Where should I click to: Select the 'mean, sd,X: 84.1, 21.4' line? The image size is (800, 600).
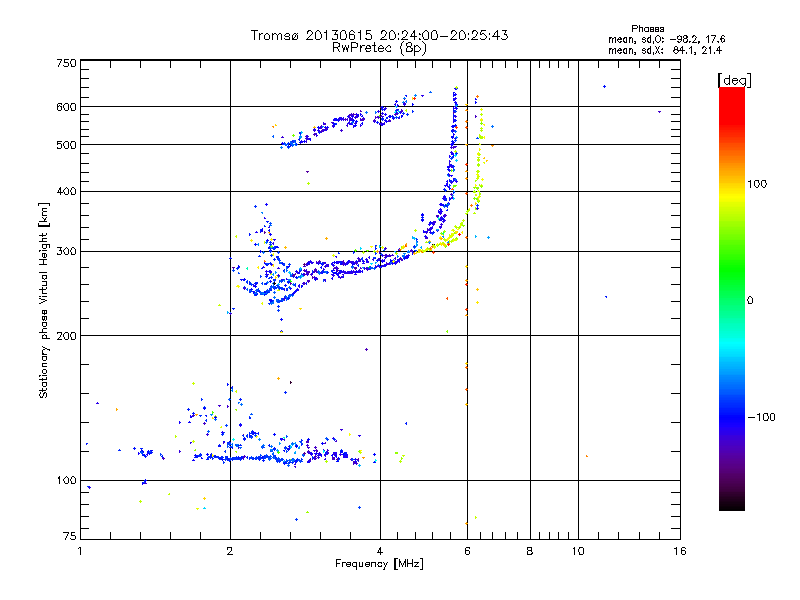coord(665,50)
